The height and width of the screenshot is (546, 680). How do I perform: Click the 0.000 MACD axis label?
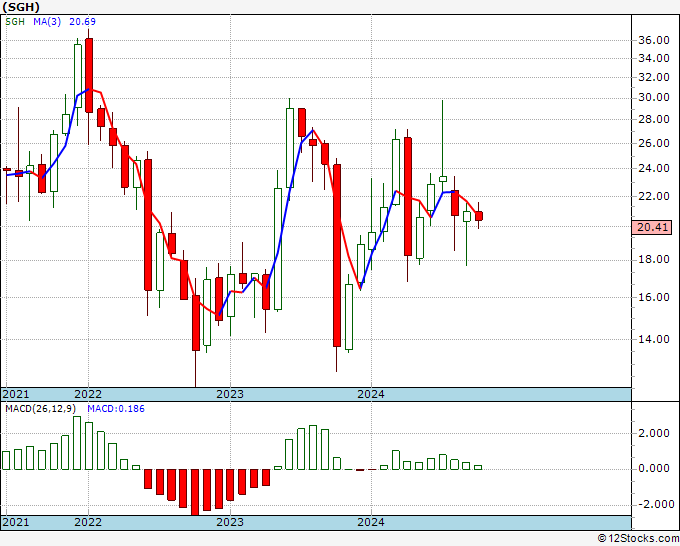point(654,468)
